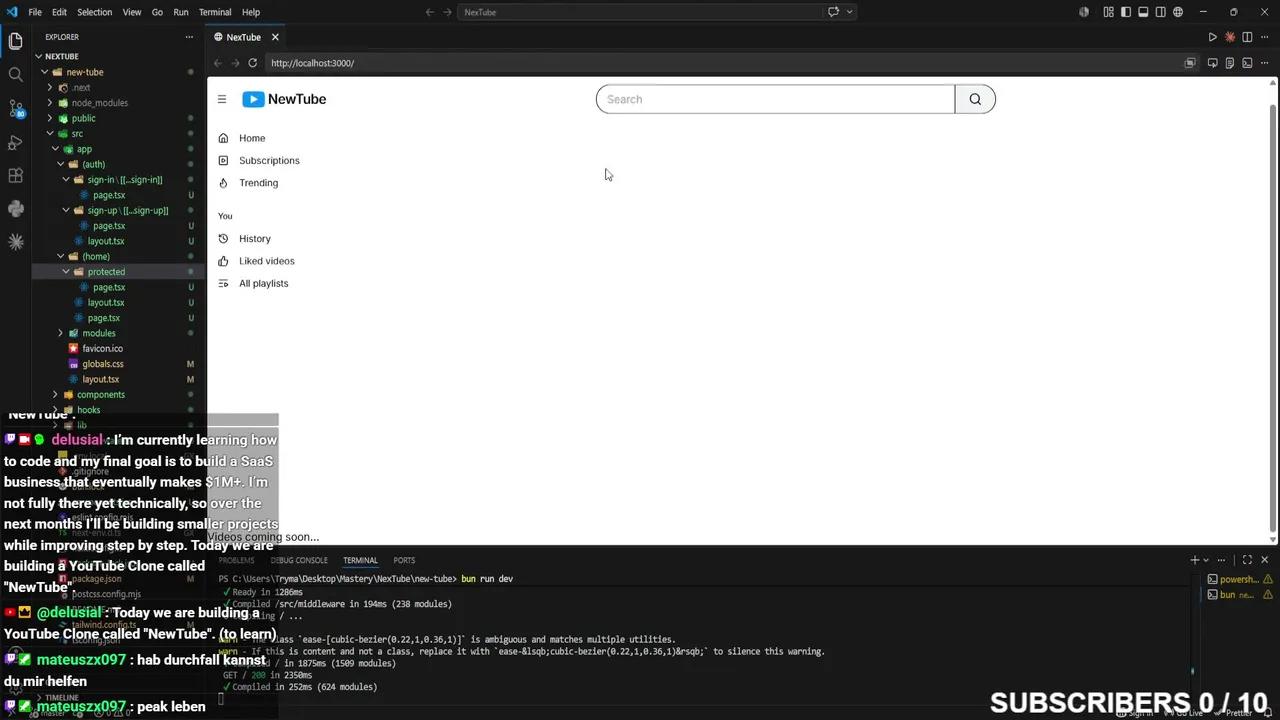Click the localhost:3000 URL address bar
1280x720 pixels.
pos(720,63)
